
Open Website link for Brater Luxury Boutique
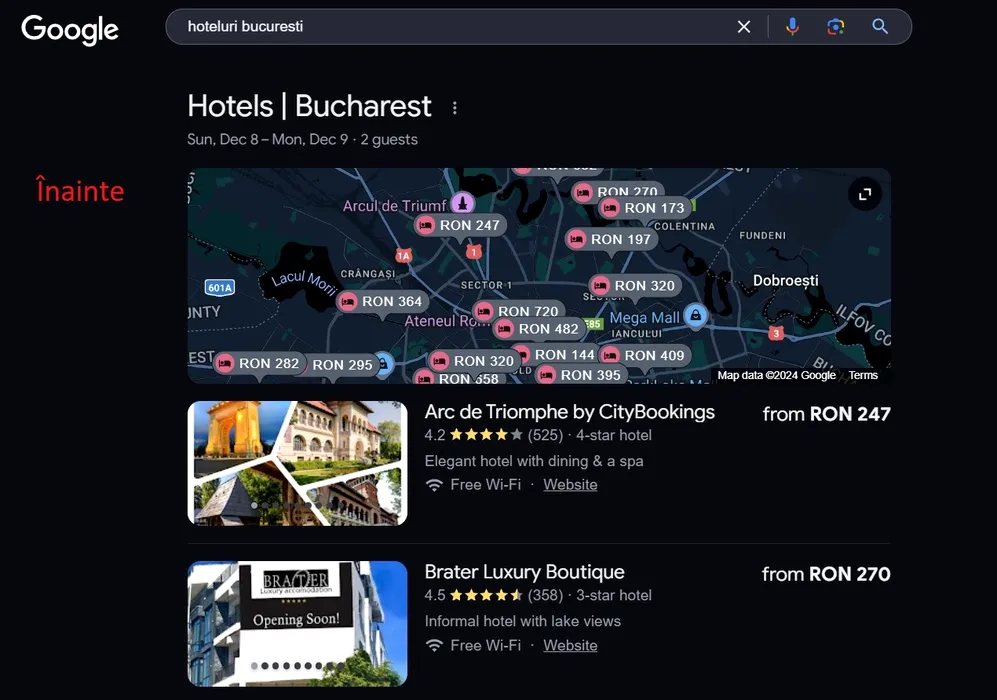[x=570, y=645]
